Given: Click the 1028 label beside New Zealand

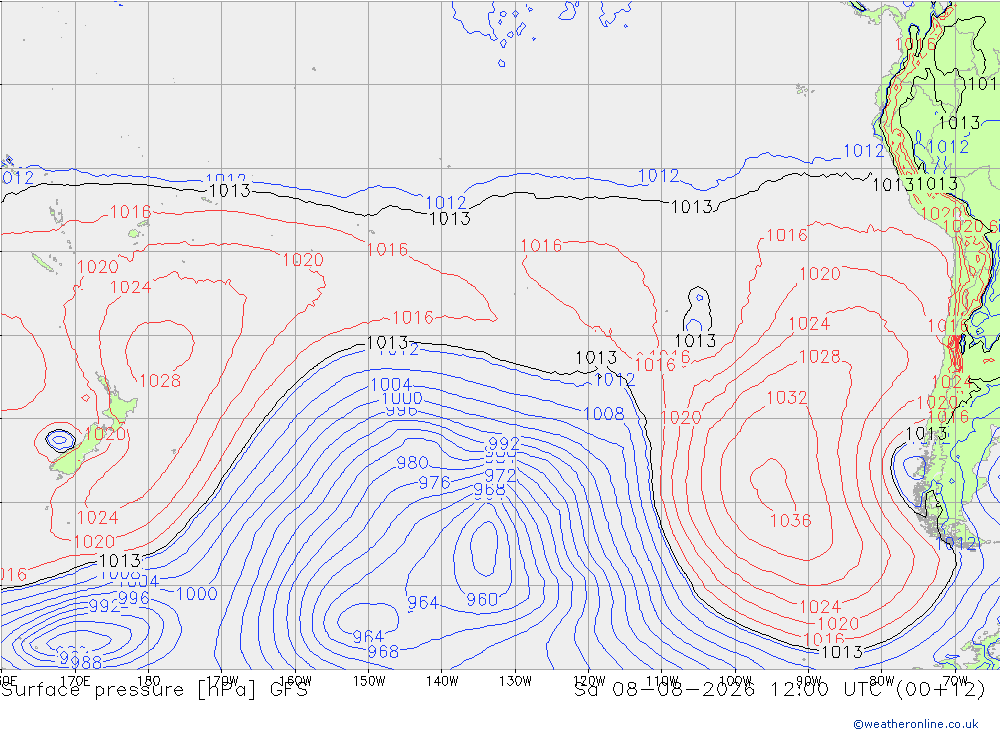Looking at the screenshot, I should 159,381.
